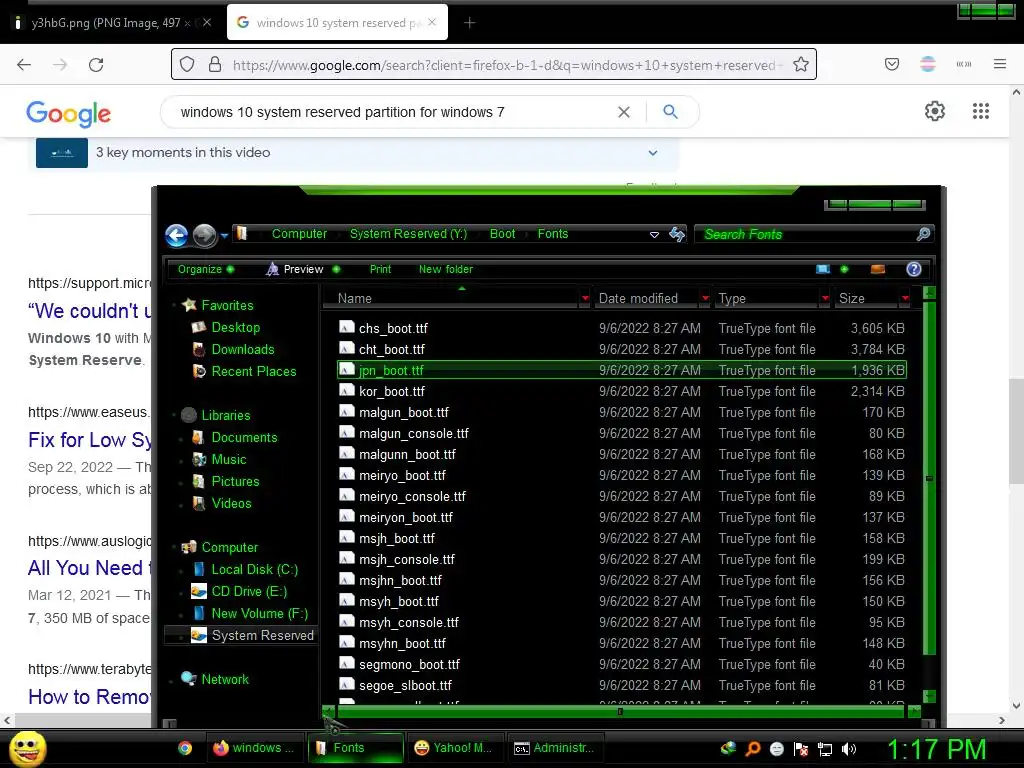Launch Chrome from the taskbar
This screenshot has width=1024, height=768.
[185, 748]
